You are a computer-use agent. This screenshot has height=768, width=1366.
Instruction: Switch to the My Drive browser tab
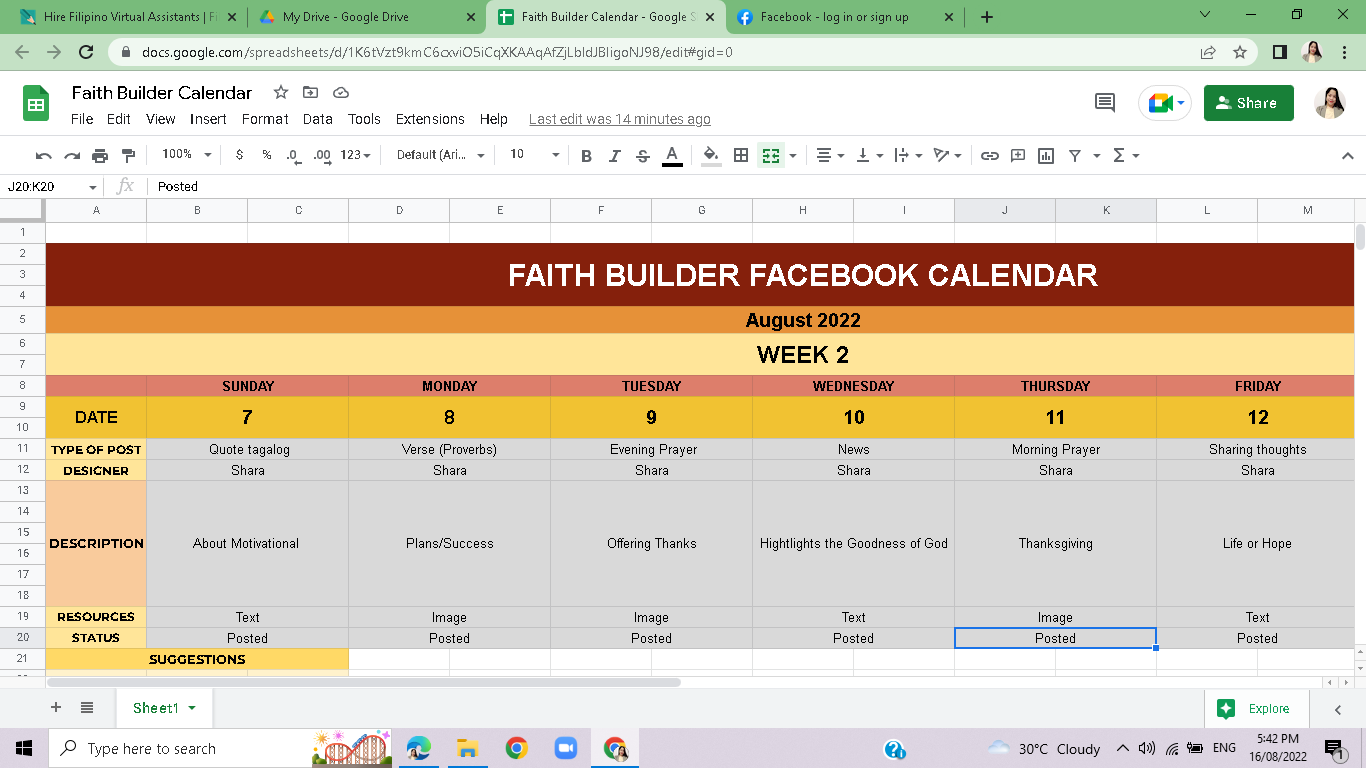[x=366, y=17]
